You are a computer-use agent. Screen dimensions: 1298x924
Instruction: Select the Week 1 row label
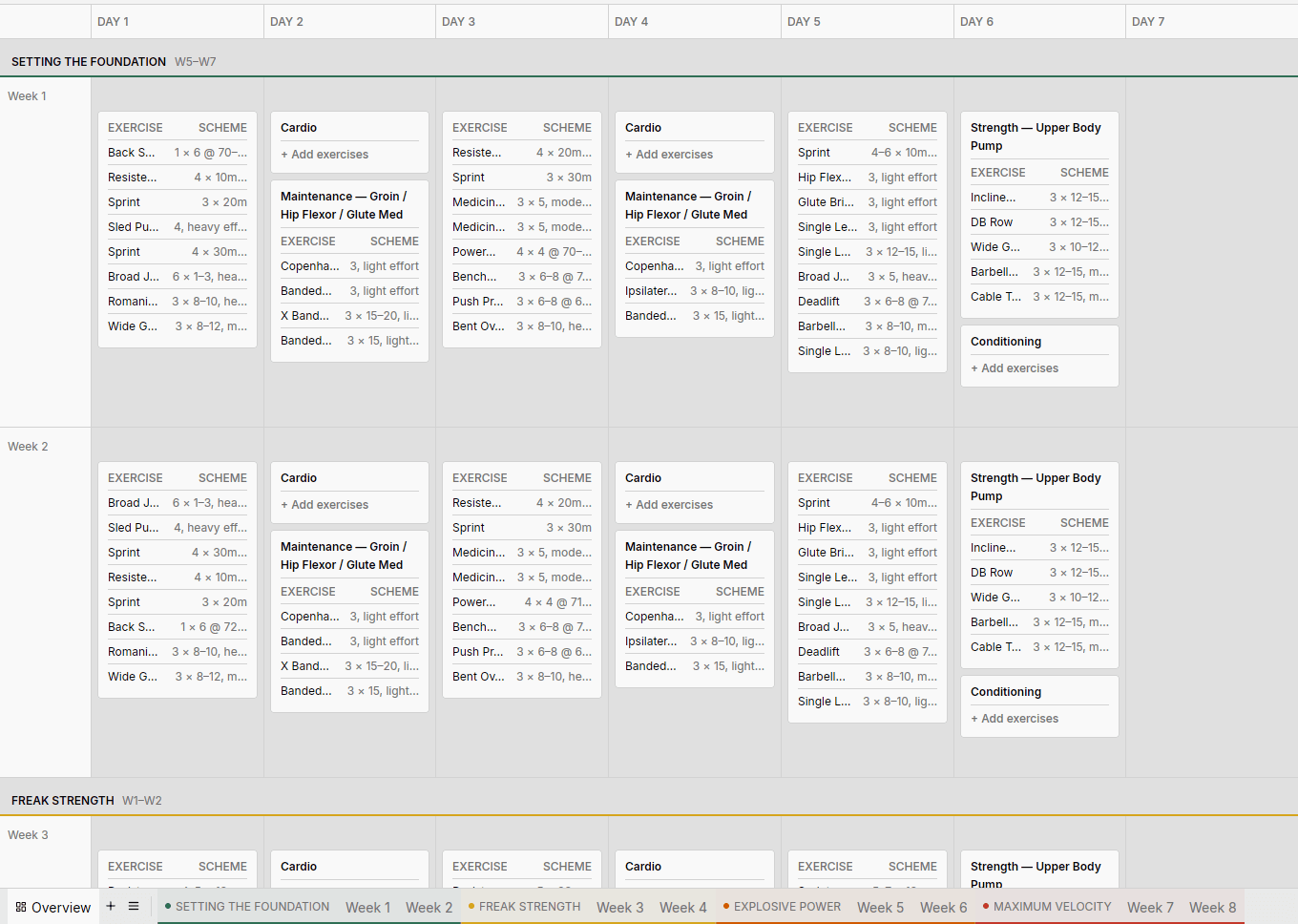27,96
